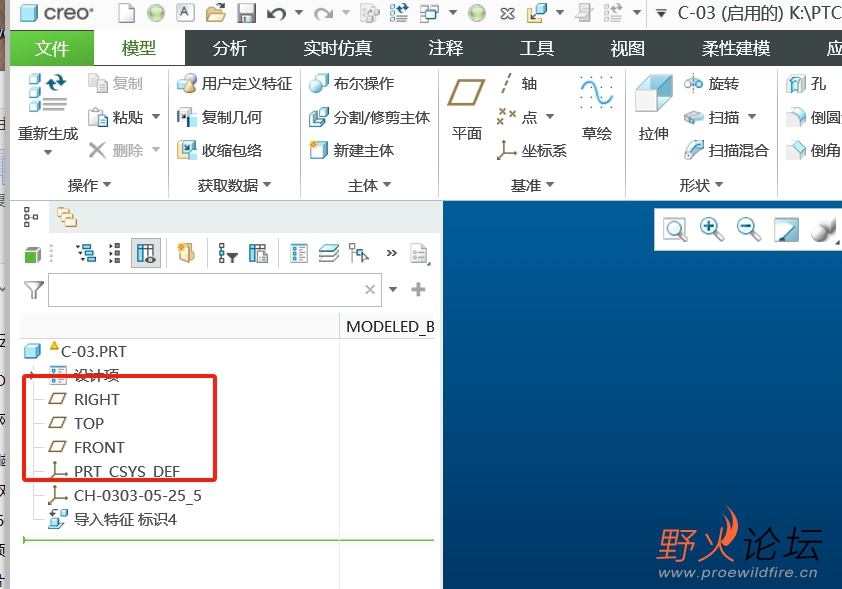
Task: Click the funnel filter icon beside search box
Action: point(33,290)
